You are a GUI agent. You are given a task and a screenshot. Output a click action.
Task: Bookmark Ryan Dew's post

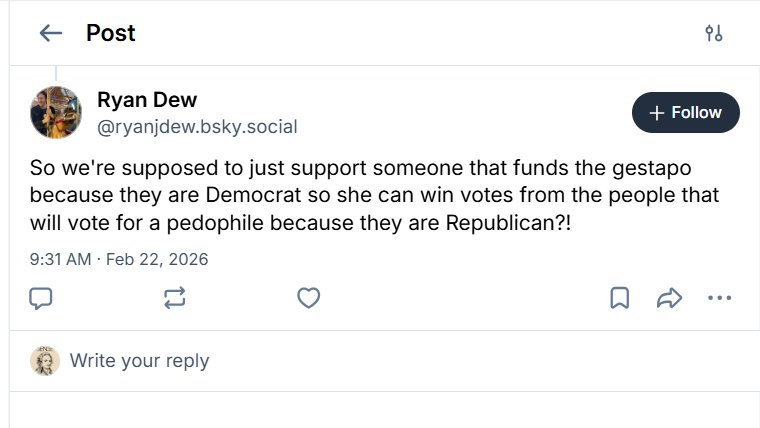[620, 297]
